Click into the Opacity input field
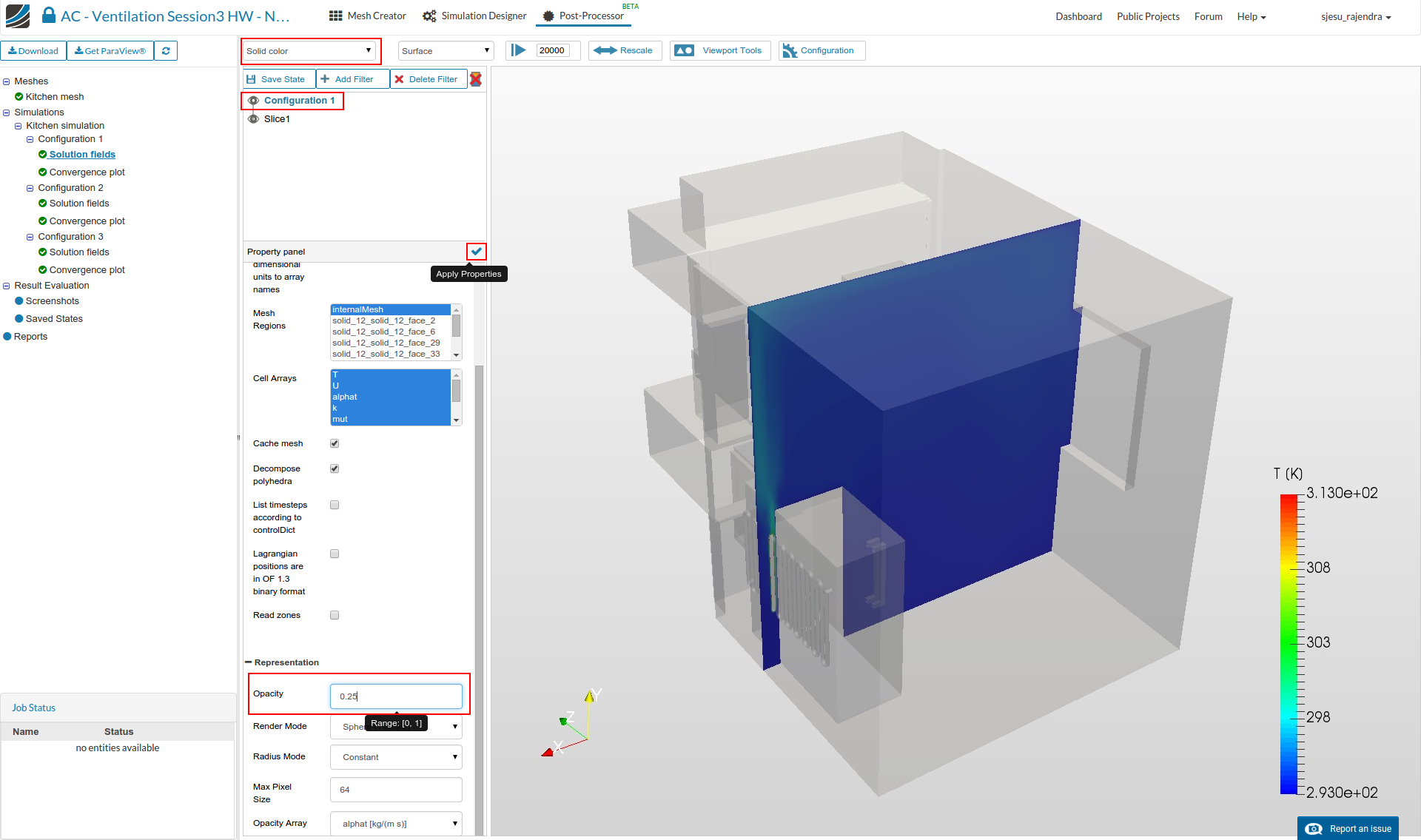The image size is (1421, 840). [396, 696]
